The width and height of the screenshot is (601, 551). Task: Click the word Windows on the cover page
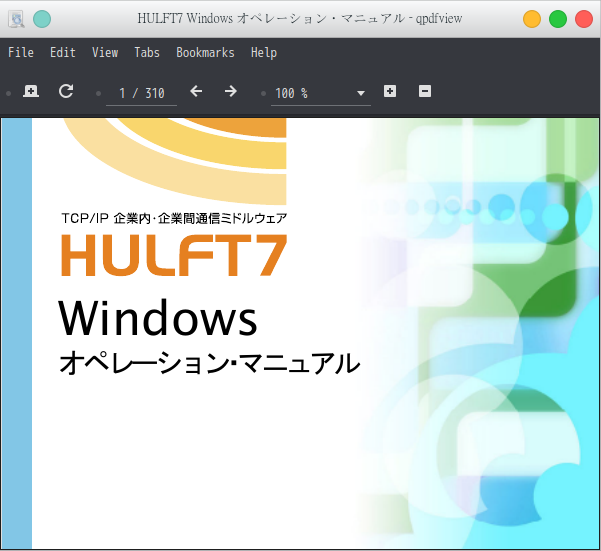(x=158, y=318)
